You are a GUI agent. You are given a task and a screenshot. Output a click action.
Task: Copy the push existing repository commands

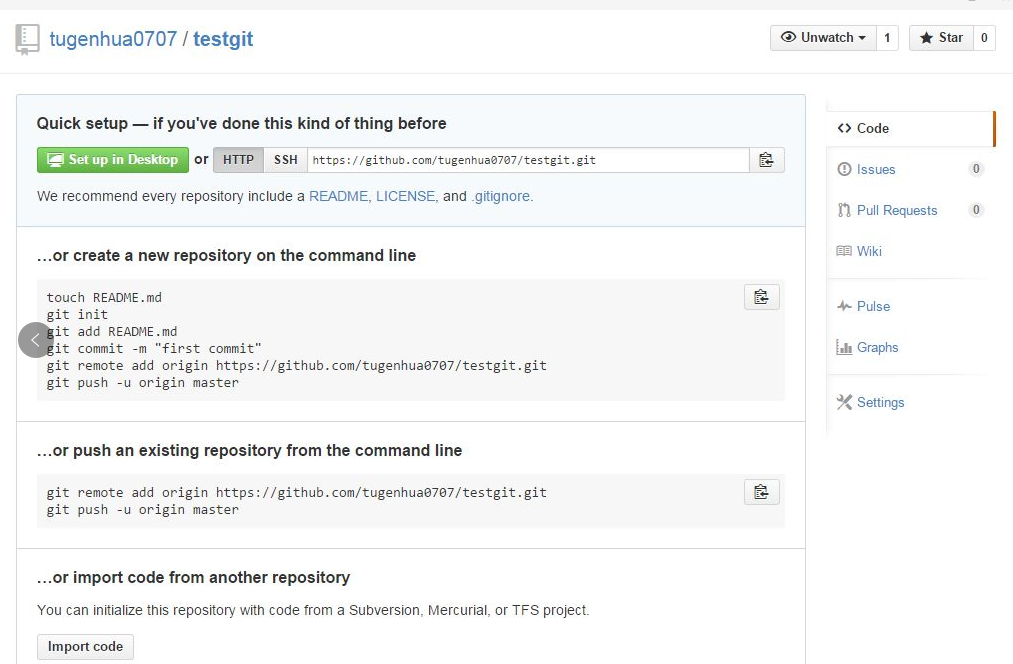[x=761, y=492]
